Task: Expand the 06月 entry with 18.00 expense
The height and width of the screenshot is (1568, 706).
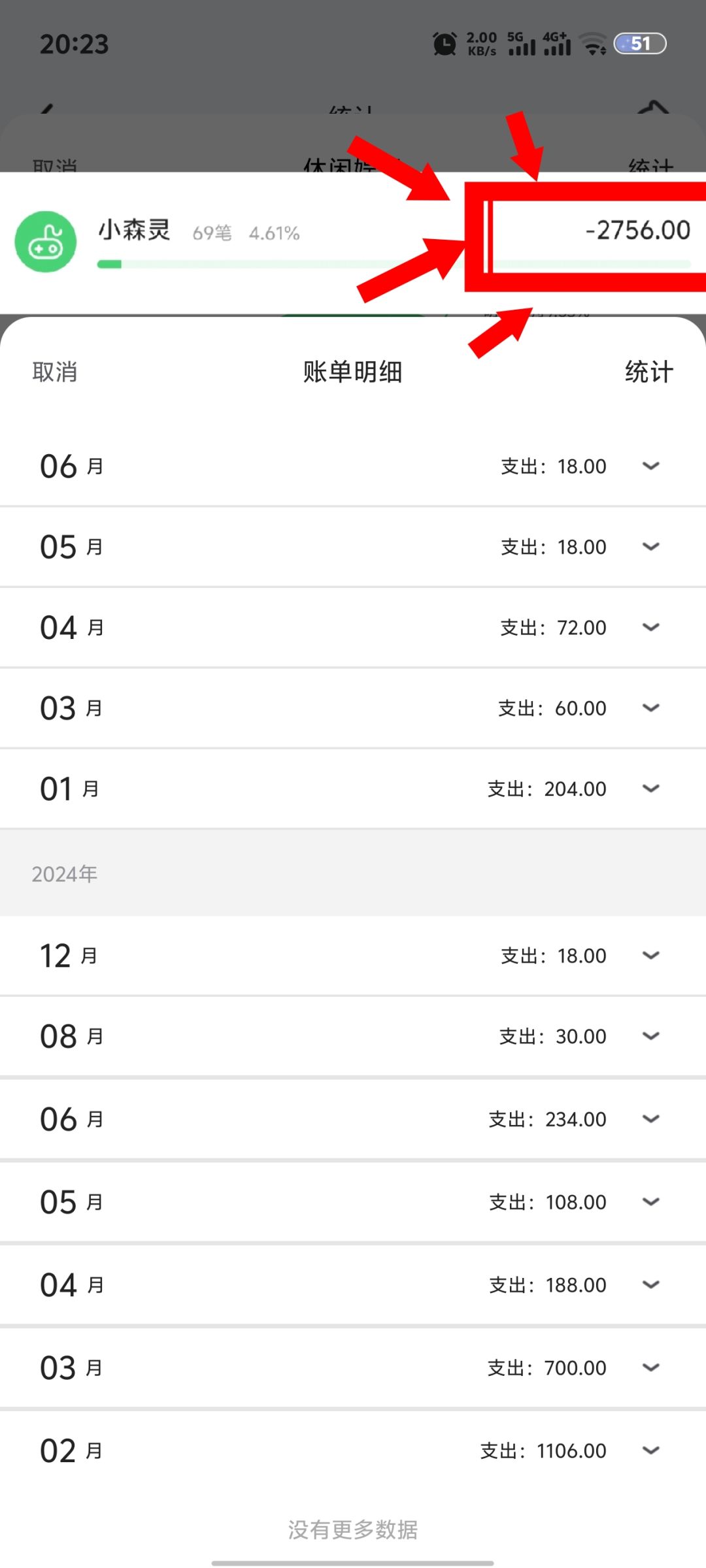Action: [x=650, y=466]
